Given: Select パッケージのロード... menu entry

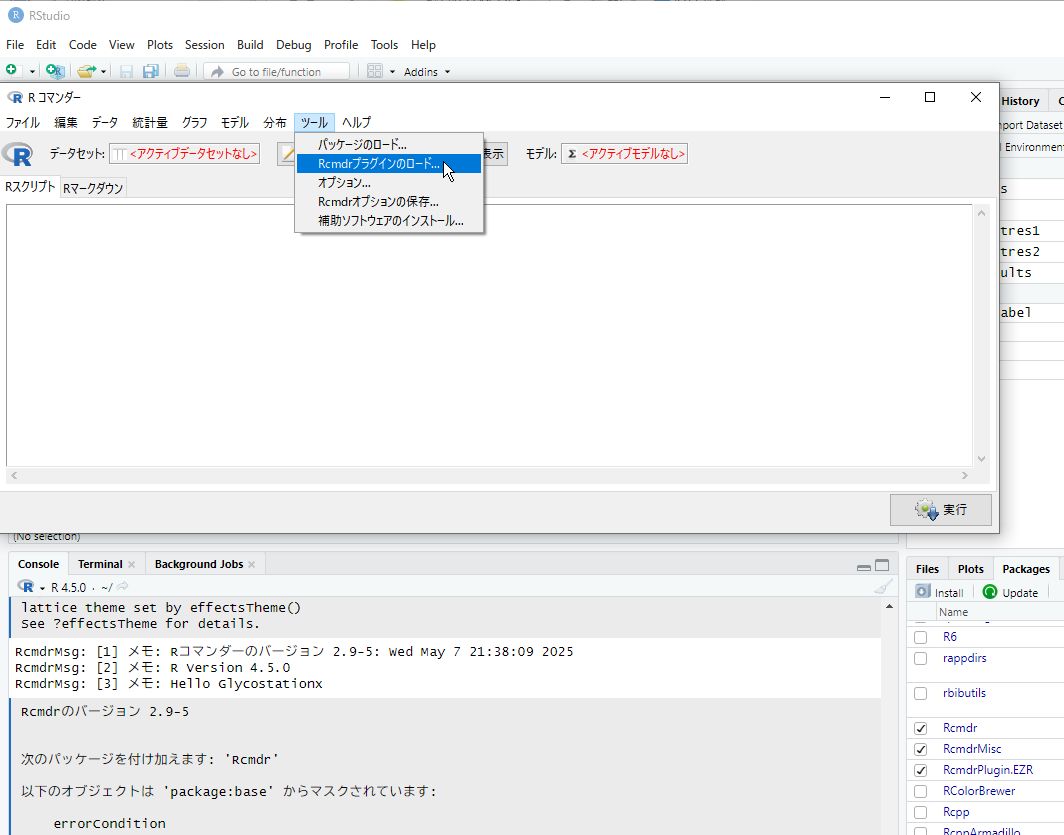Looking at the screenshot, I should (389, 144).
